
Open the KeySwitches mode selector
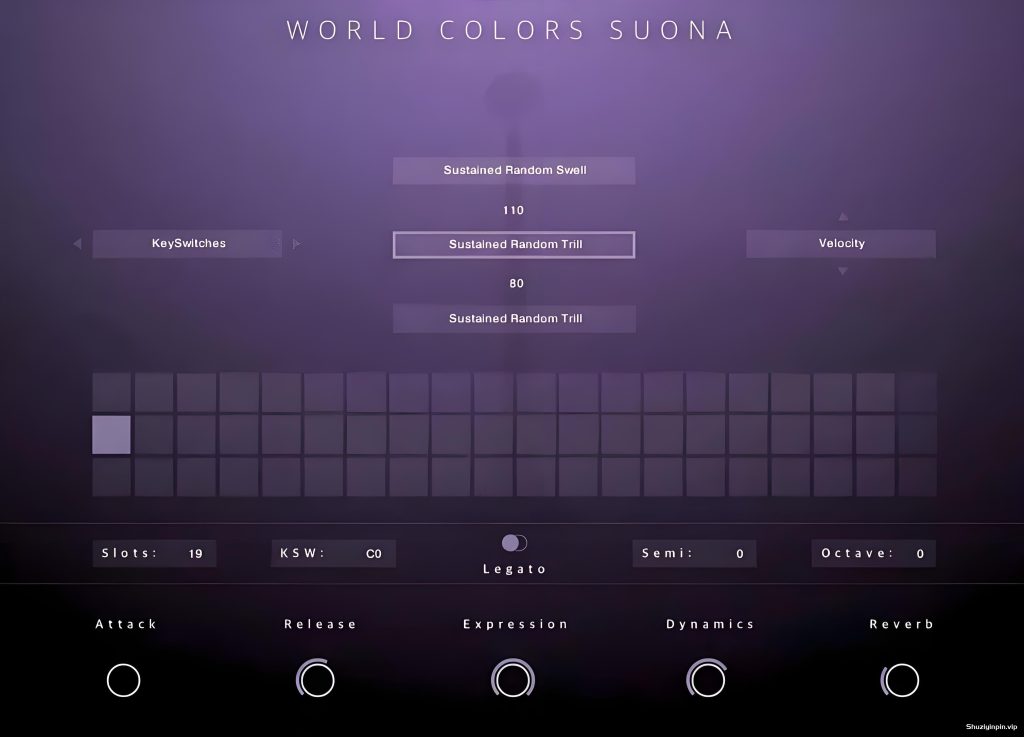tap(187, 243)
